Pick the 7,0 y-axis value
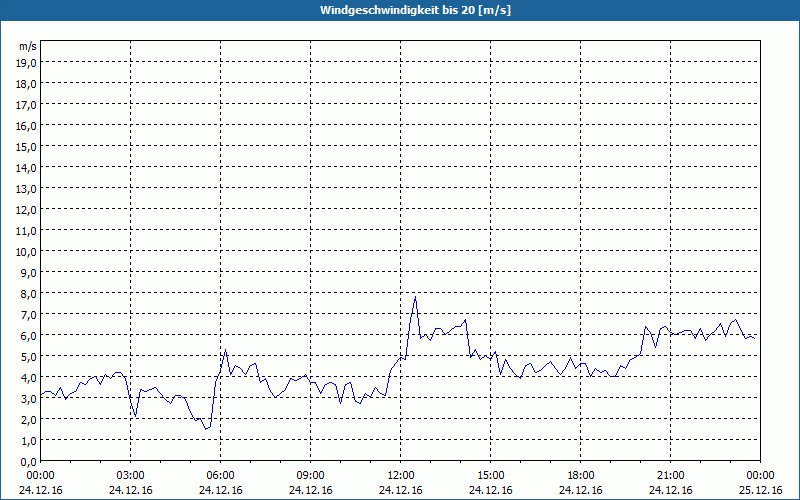Image resolution: width=800 pixels, height=500 pixels. (28, 314)
